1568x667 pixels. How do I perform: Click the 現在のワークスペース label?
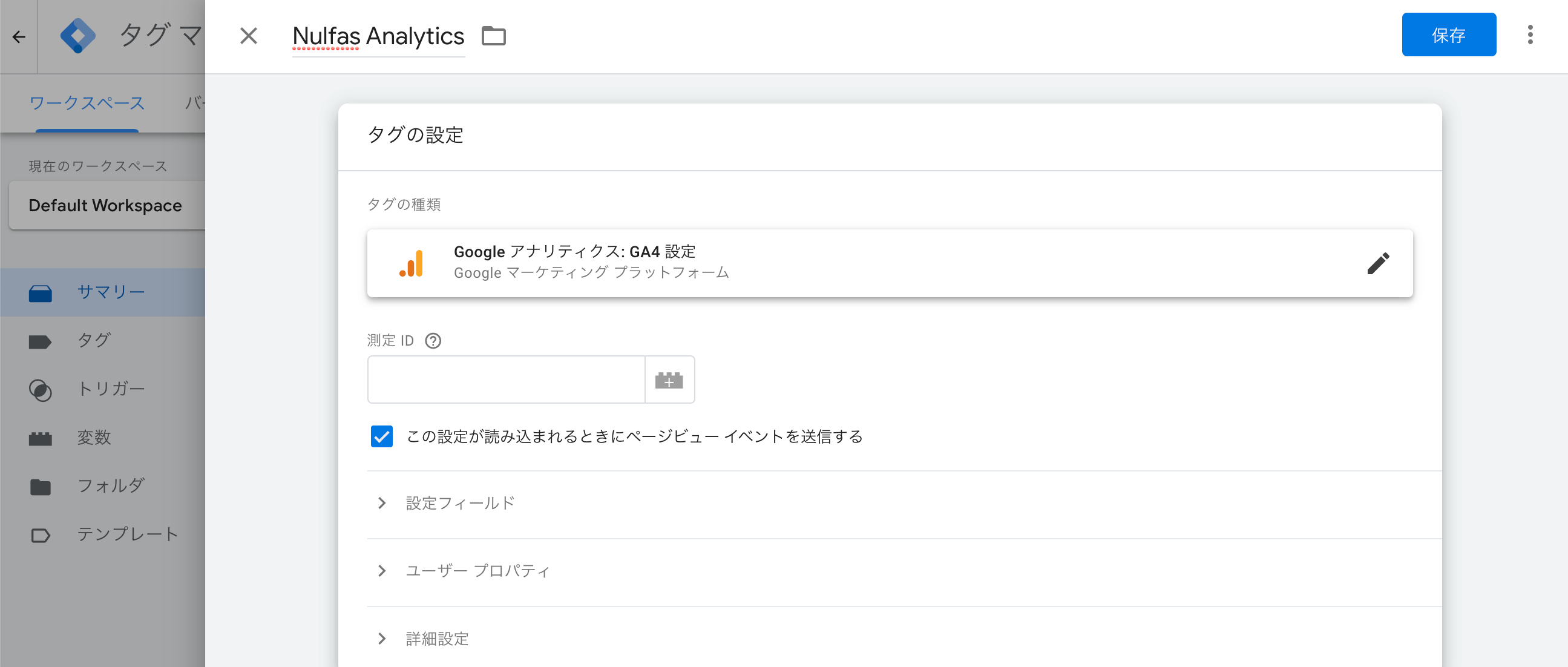98,166
